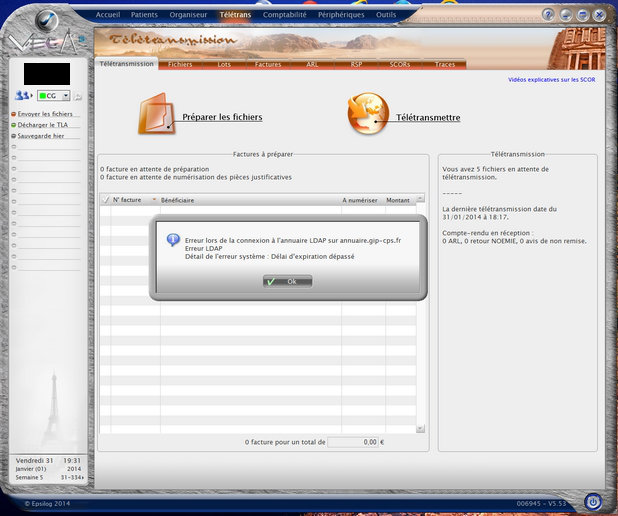Open Vidéos explicatives sur les SCOR link
Viewport: 618px width, 516px height.
(551, 80)
